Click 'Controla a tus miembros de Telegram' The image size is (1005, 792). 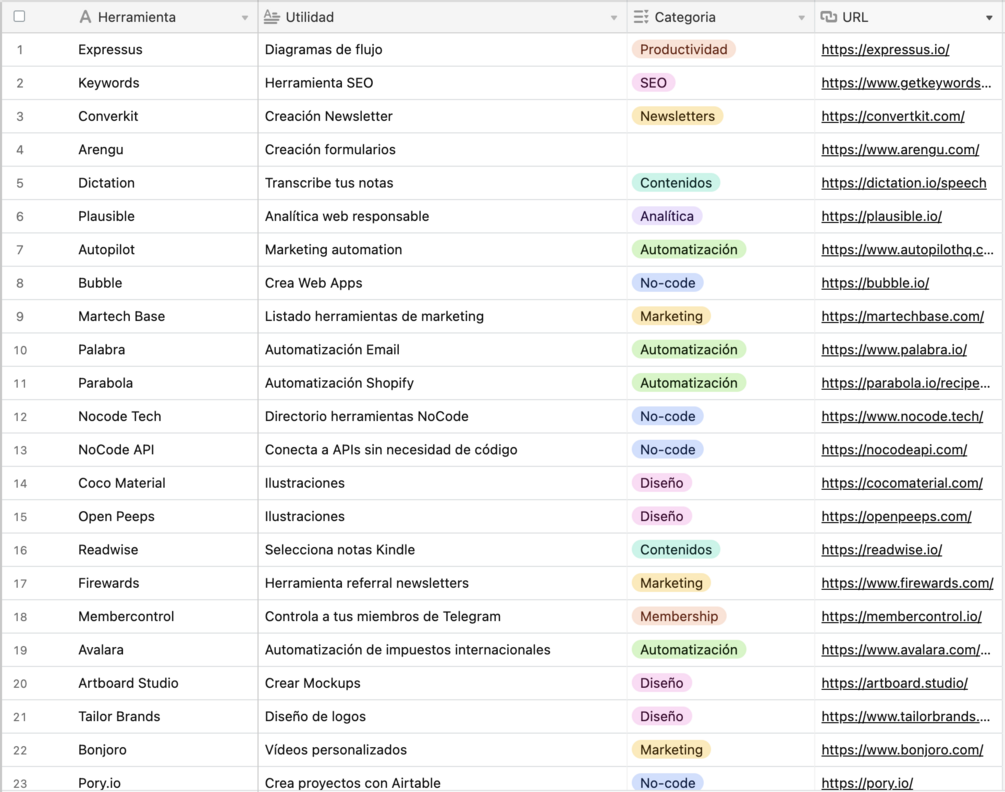tap(383, 616)
